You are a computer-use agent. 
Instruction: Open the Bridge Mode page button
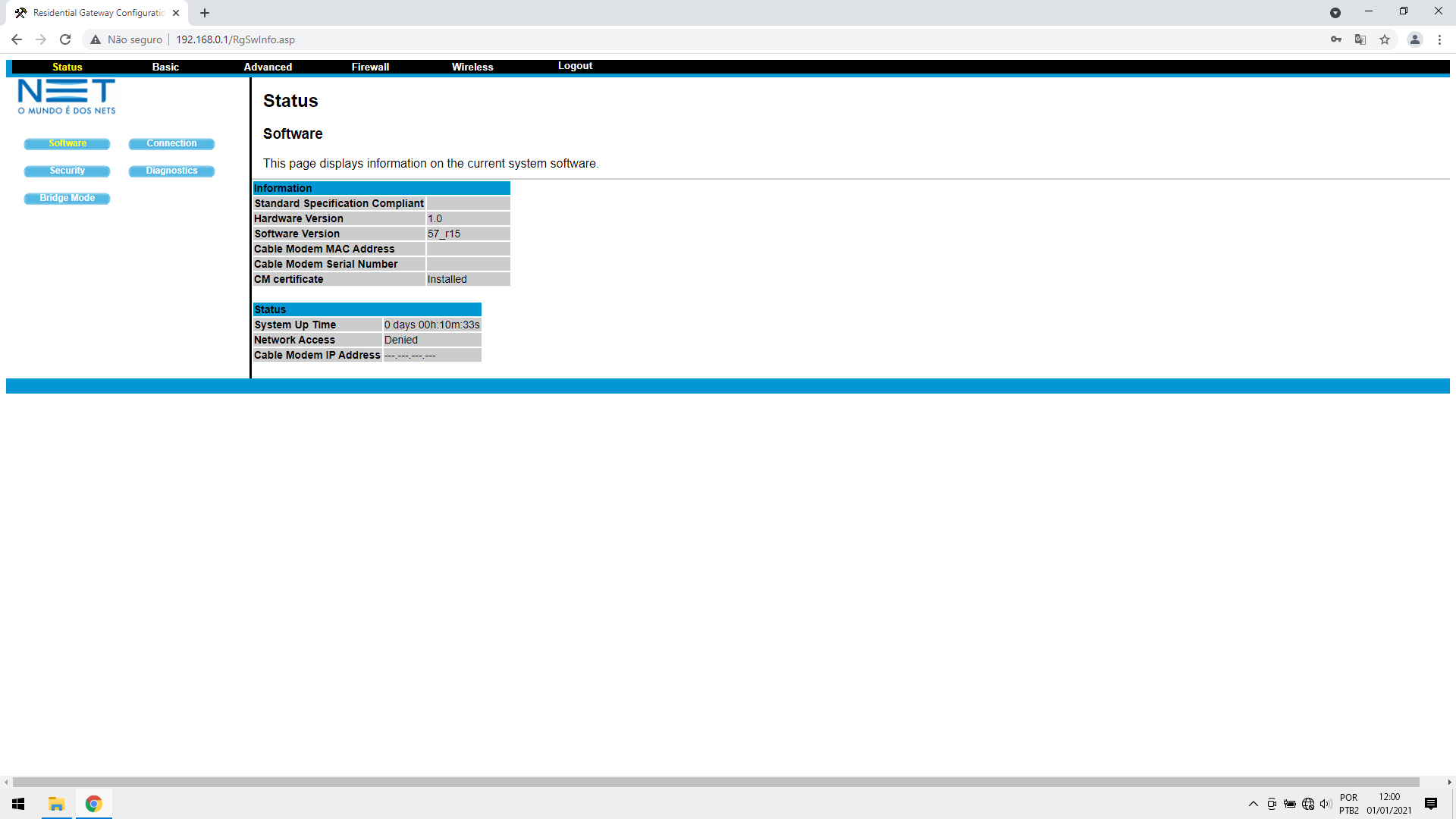(67, 198)
